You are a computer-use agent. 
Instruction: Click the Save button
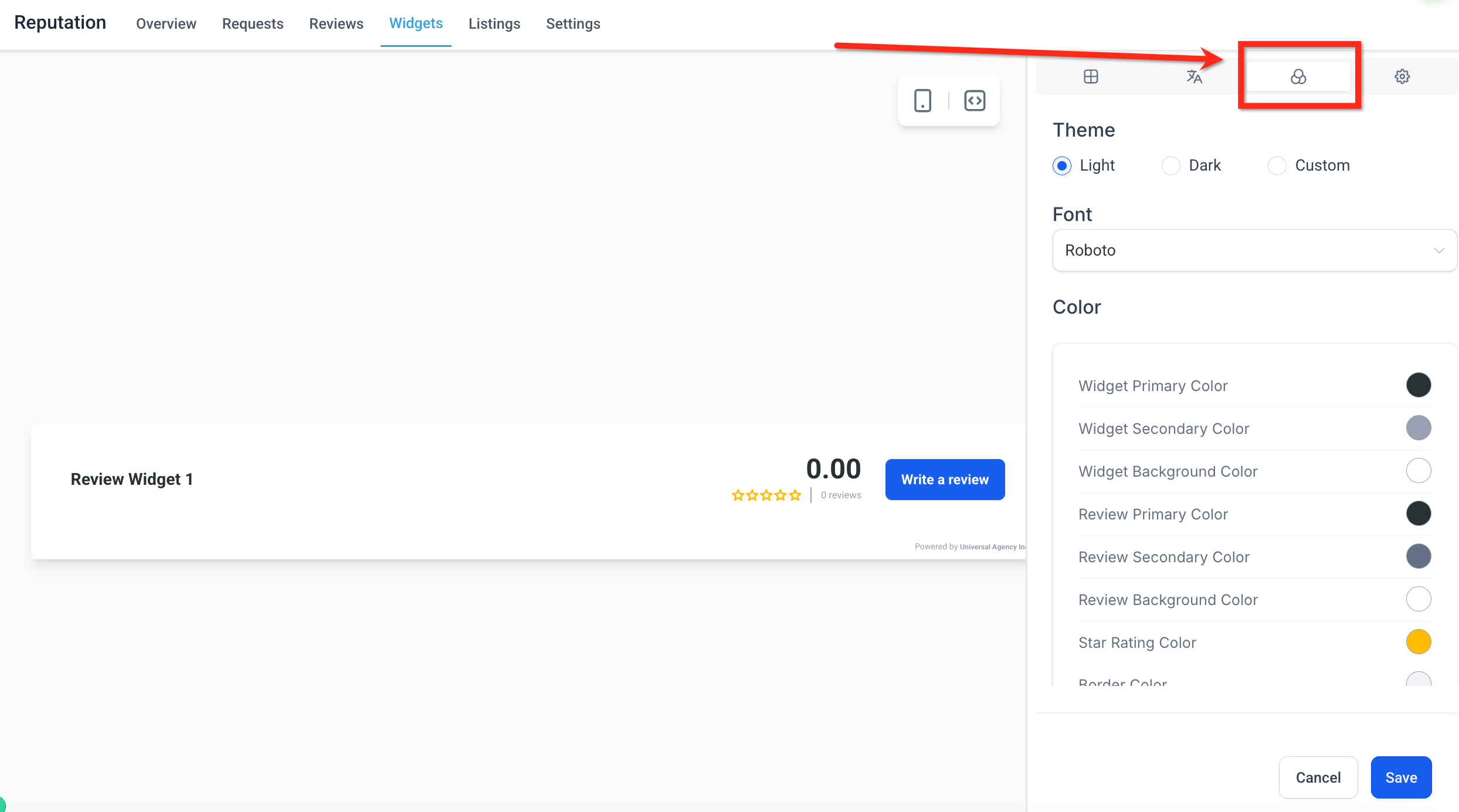[1401, 777]
